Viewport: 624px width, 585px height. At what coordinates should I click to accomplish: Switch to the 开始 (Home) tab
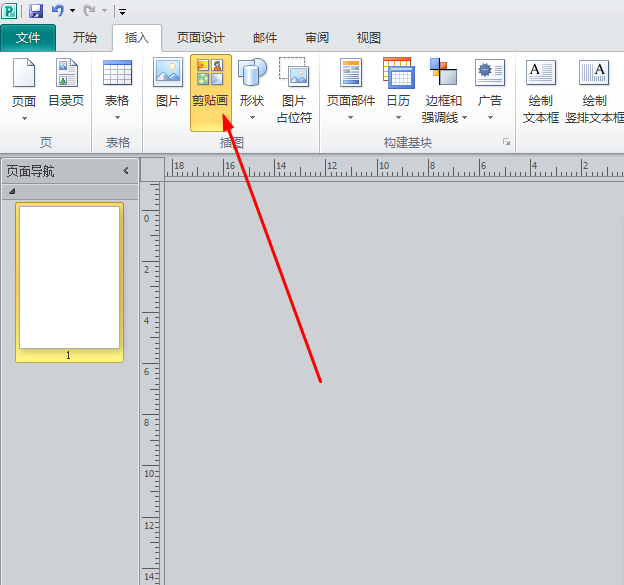point(84,38)
